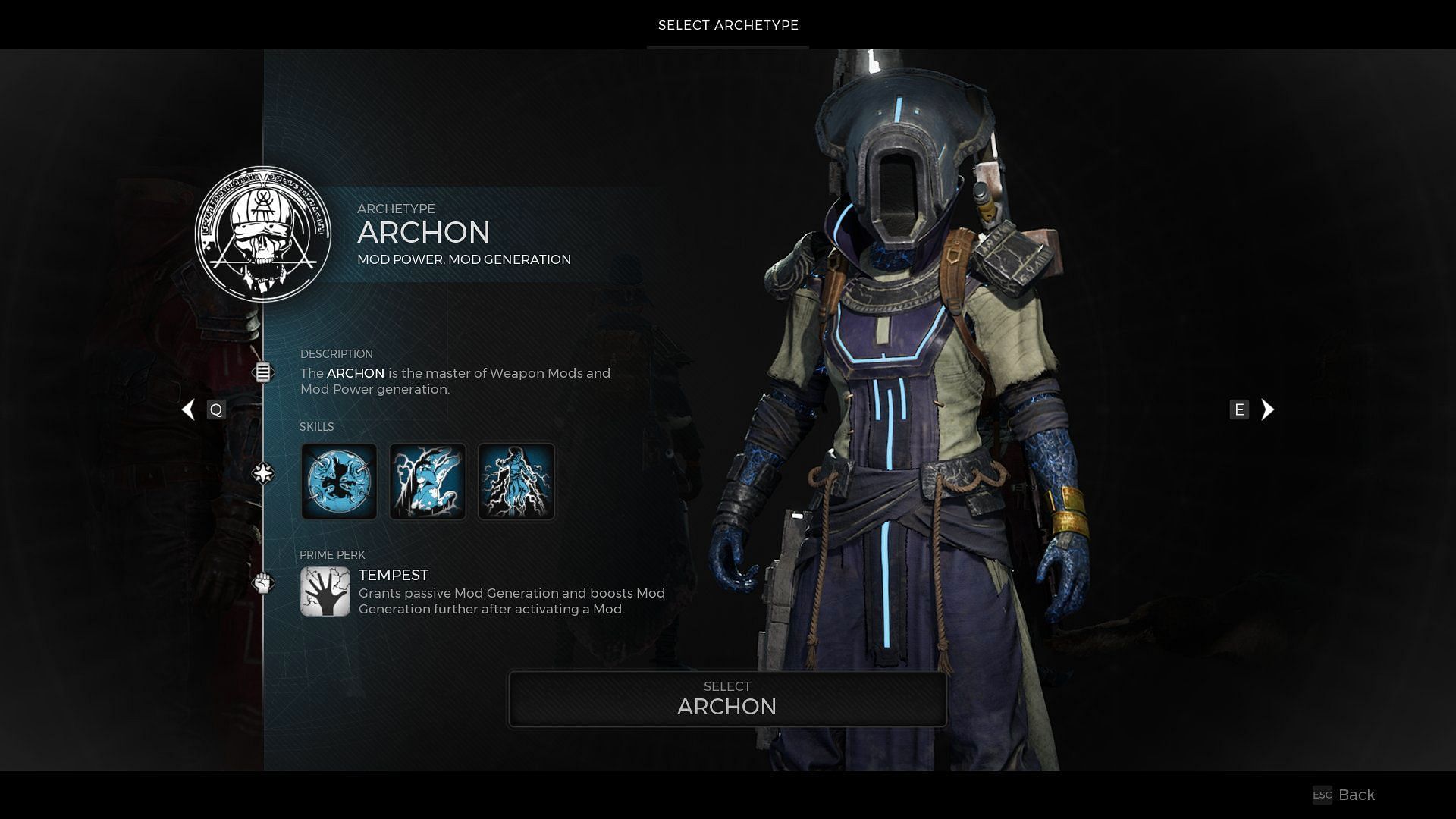Open the SELECT ARCHETYPE menu header
Viewport: 1456px width, 819px height.
point(728,25)
